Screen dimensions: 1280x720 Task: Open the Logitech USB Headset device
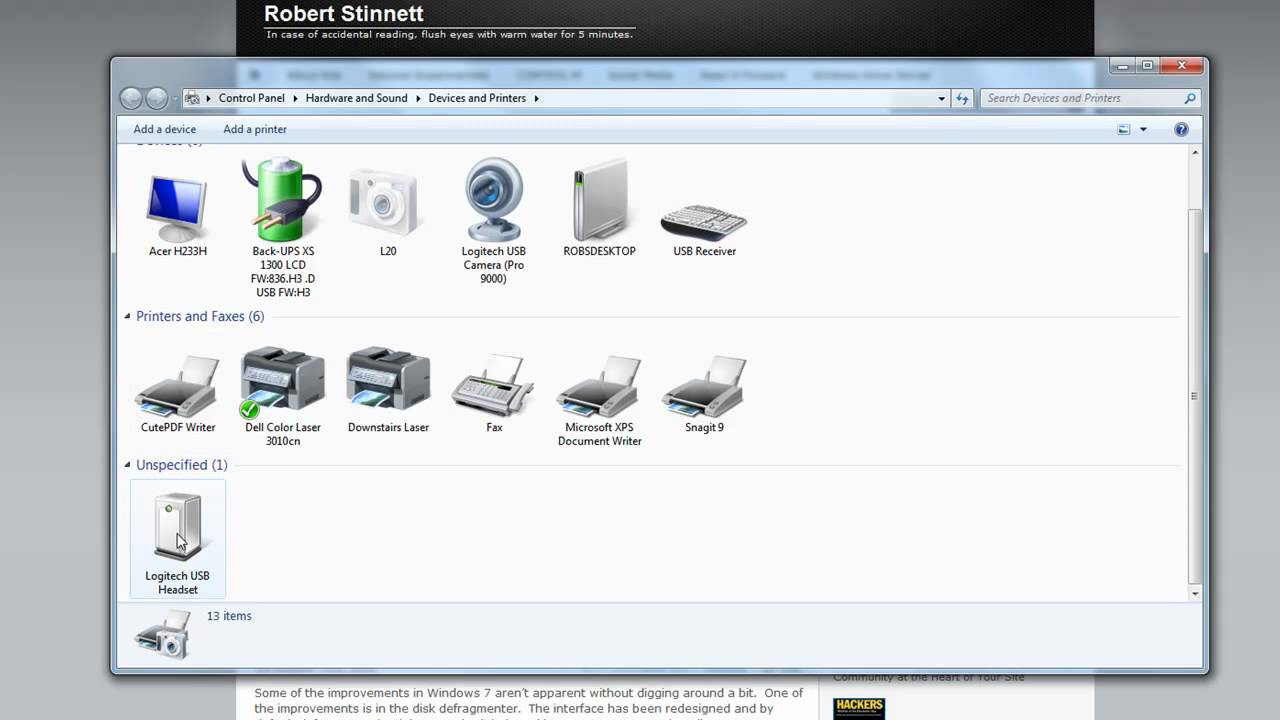(177, 525)
